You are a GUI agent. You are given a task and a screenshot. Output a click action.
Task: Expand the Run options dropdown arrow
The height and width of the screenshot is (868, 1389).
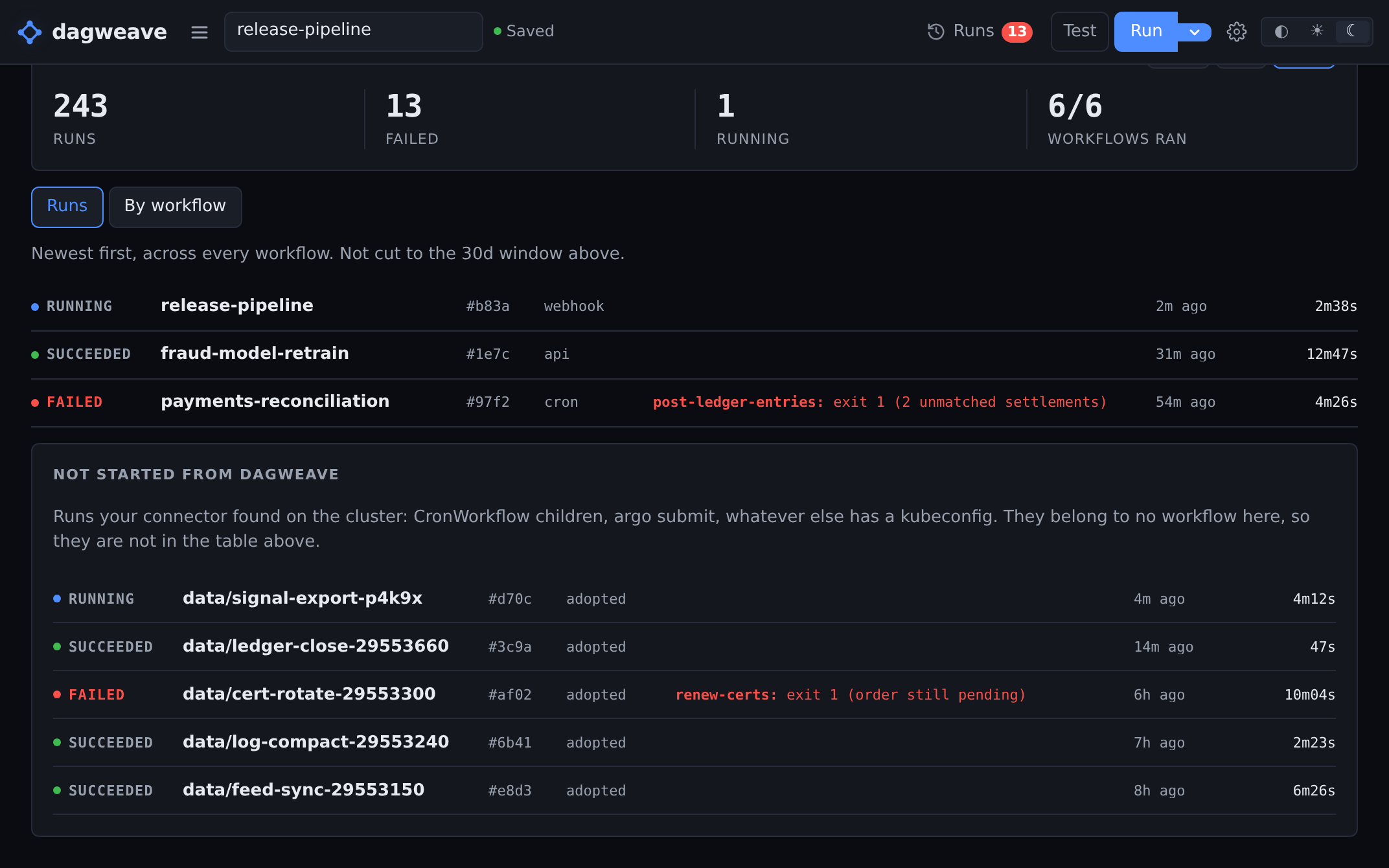[x=1195, y=32]
